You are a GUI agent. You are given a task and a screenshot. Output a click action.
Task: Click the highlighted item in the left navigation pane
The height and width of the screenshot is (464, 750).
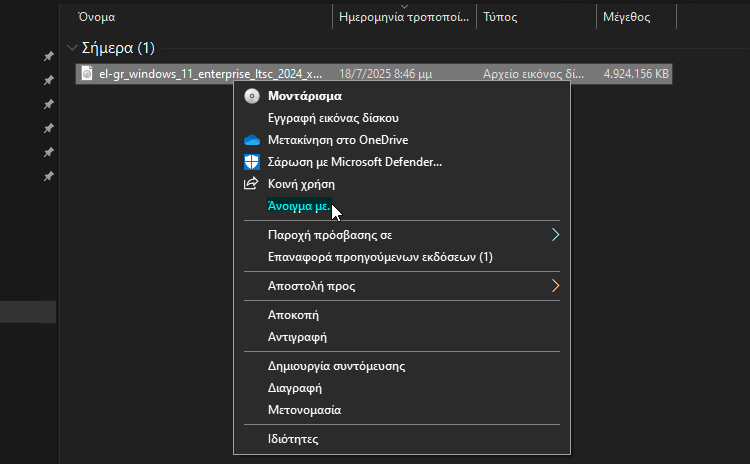(x=28, y=312)
